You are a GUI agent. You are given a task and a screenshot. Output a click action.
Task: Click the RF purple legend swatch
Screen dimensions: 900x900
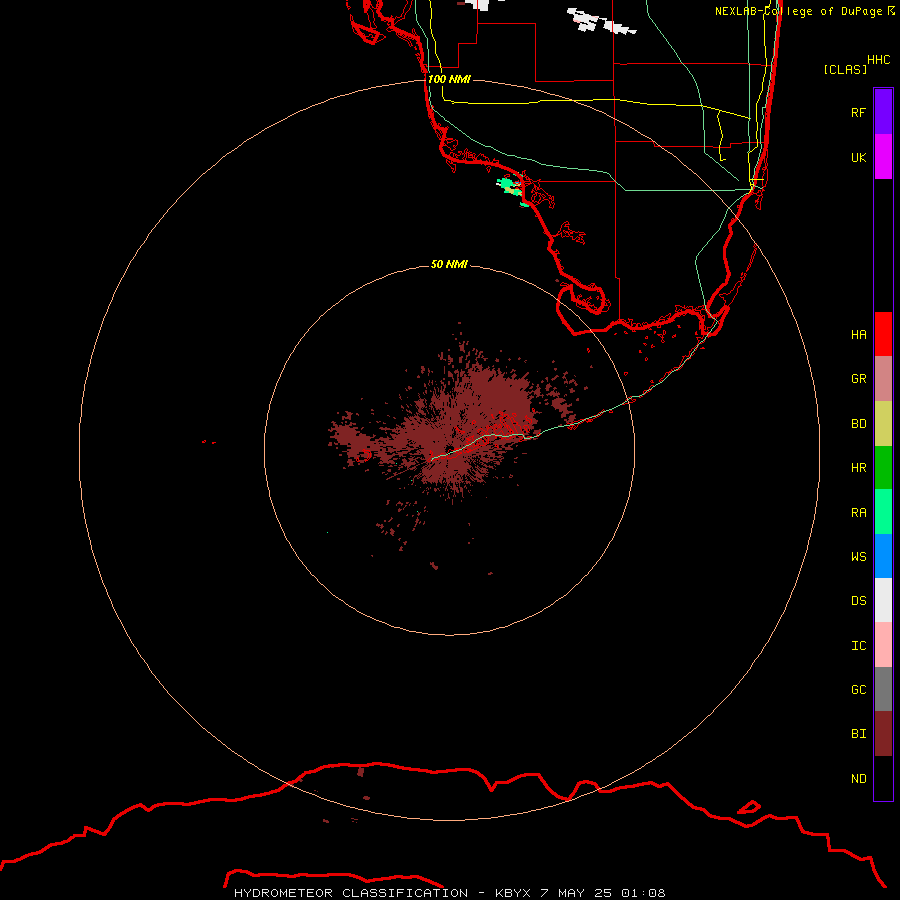[x=883, y=112]
